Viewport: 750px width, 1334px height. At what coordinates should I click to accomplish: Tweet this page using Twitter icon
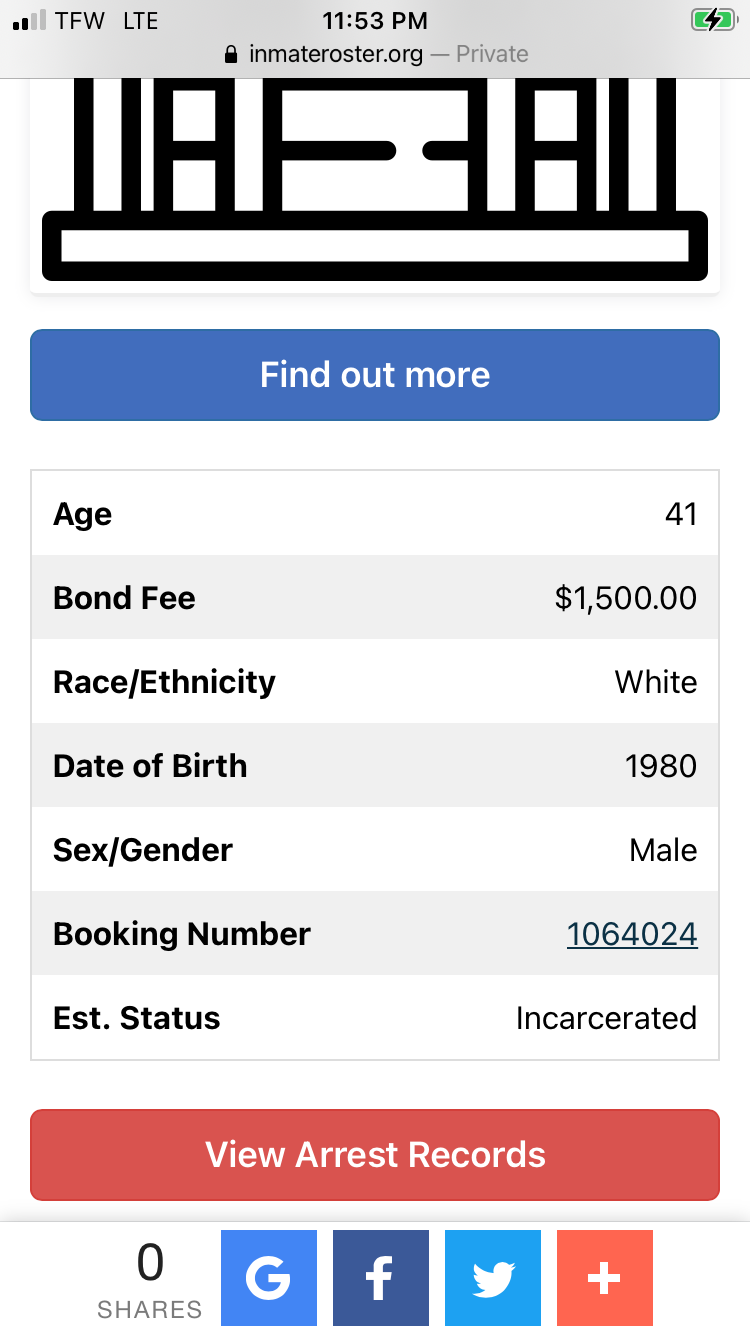(492, 1278)
